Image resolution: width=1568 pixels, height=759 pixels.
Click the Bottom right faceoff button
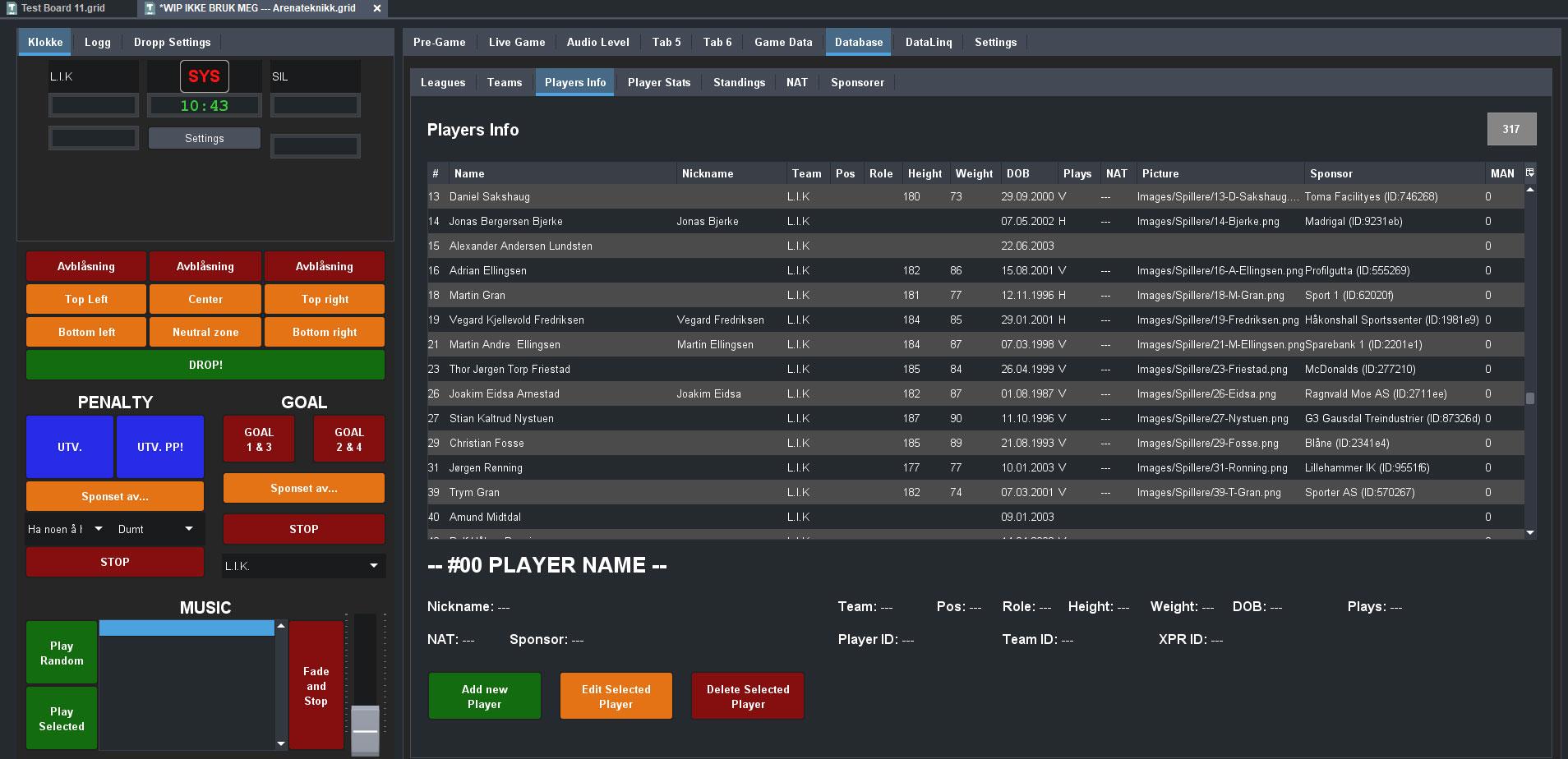pos(325,332)
